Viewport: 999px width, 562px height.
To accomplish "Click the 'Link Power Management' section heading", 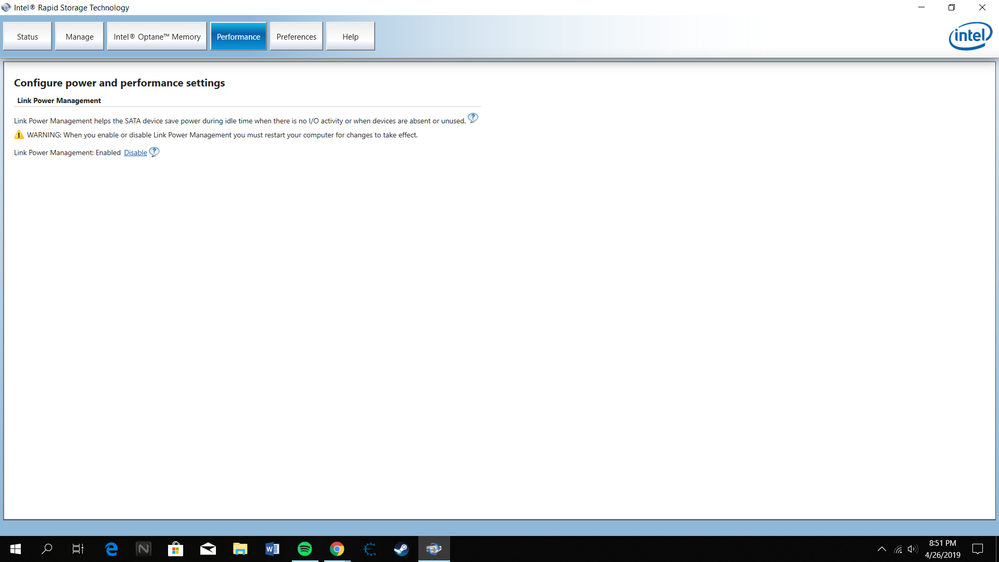I will pos(59,101).
